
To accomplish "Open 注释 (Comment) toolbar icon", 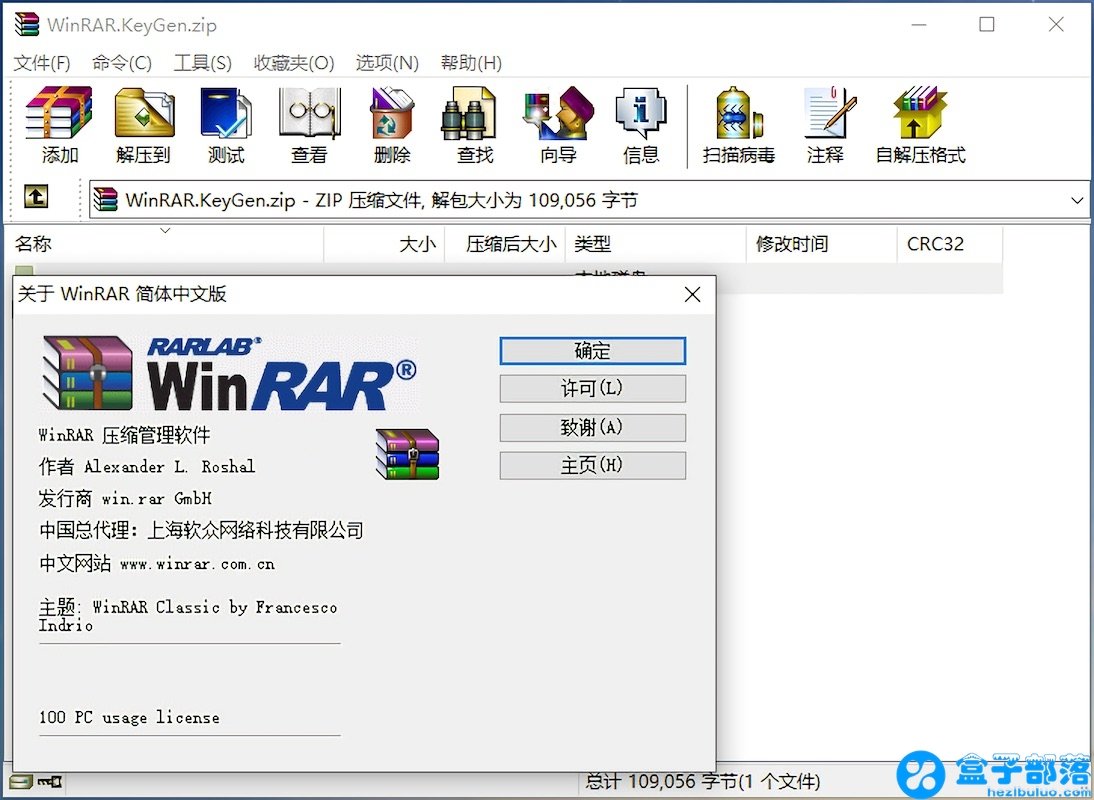I will pyautogui.click(x=826, y=125).
